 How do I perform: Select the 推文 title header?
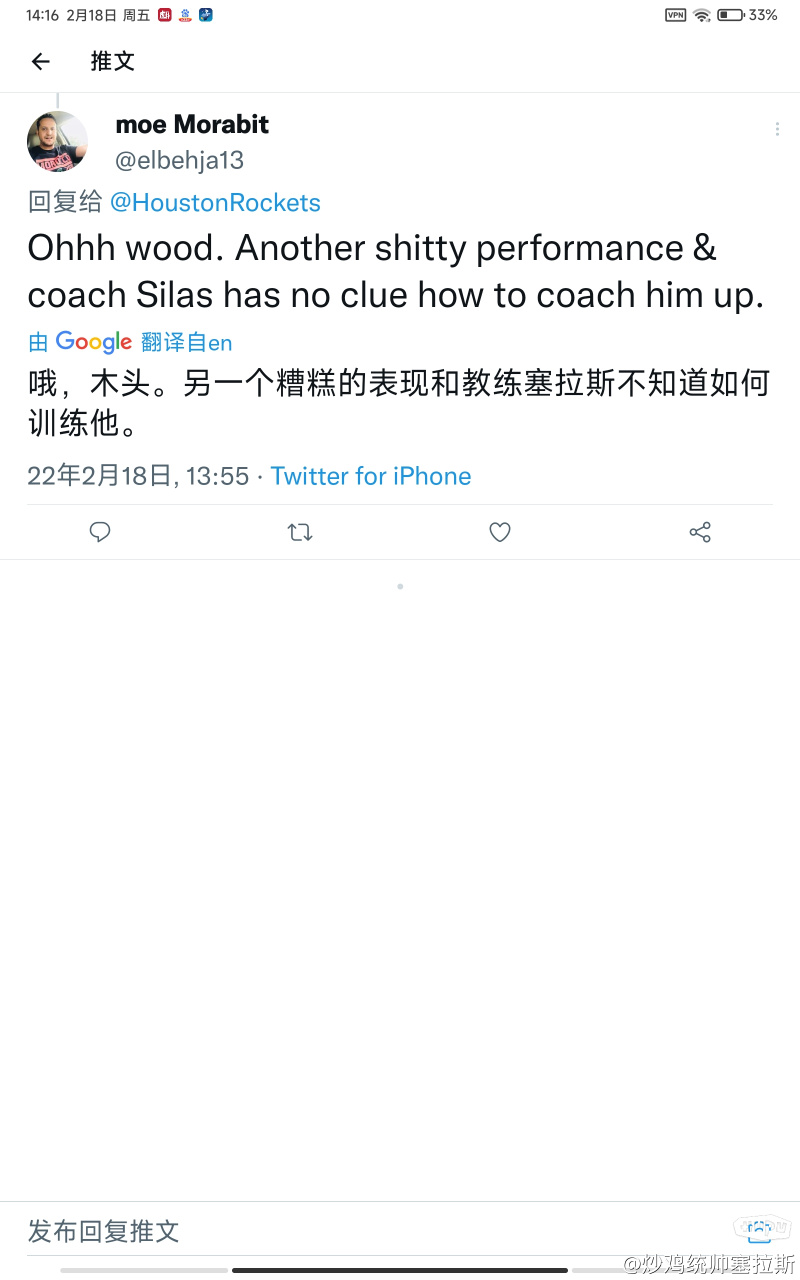tap(112, 61)
